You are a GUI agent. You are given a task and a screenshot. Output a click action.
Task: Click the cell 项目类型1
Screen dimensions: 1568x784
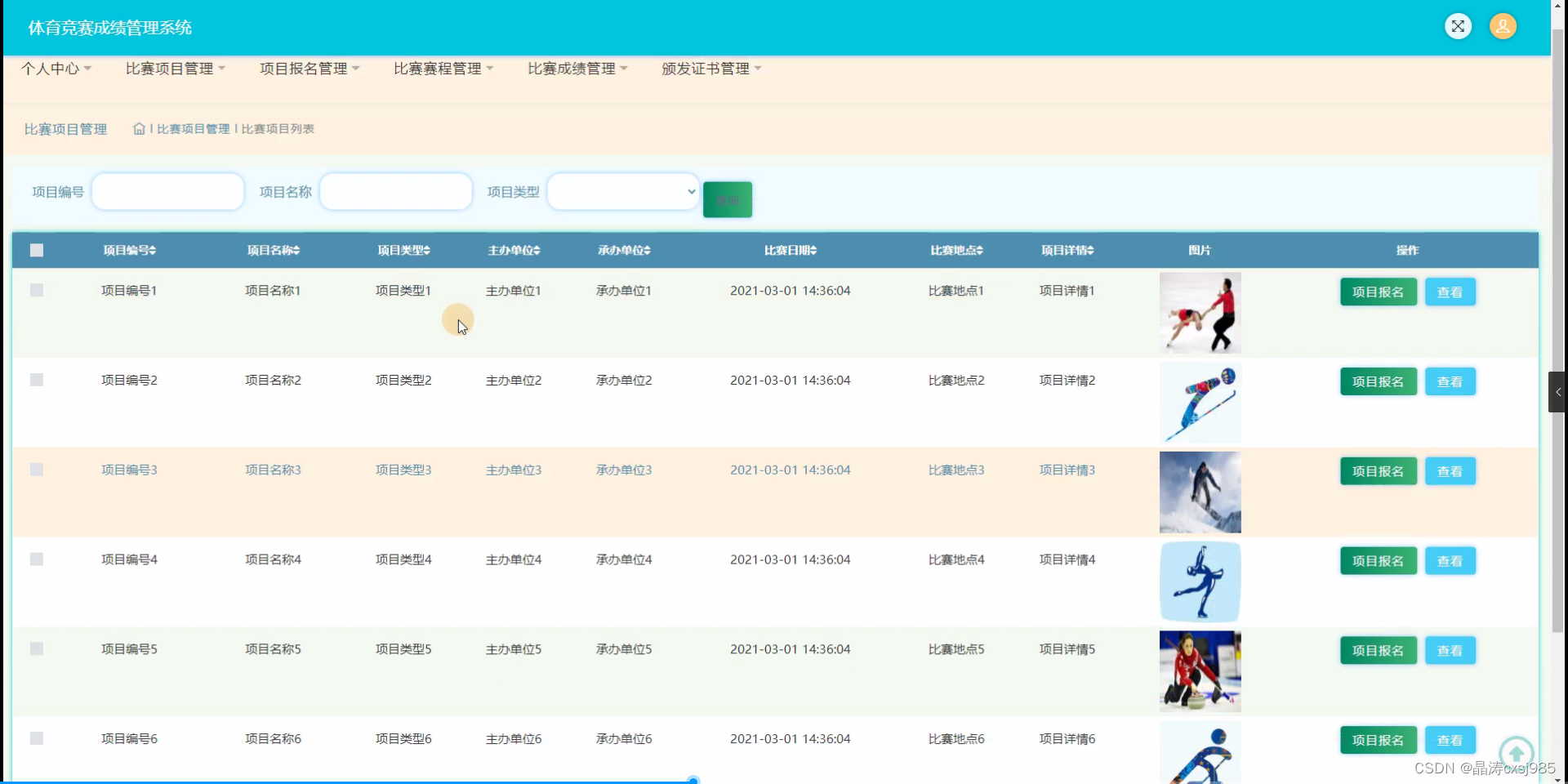pyautogui.click(x=403, y=291)
